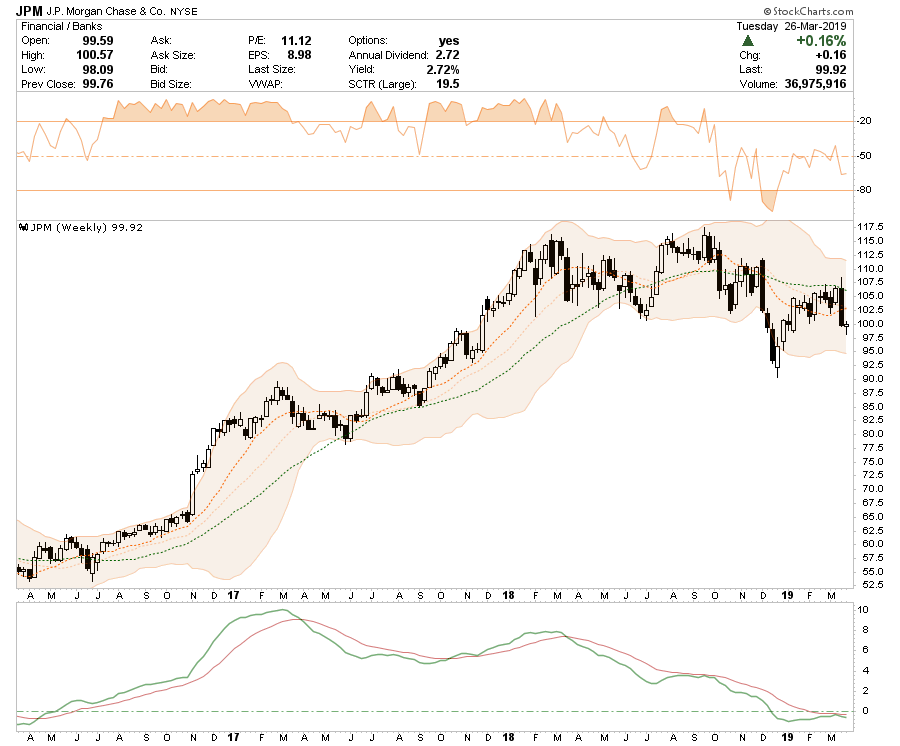900x746 pixels.
Task: Click the NYSE exchange label
Action: click(x=184, y=11)
